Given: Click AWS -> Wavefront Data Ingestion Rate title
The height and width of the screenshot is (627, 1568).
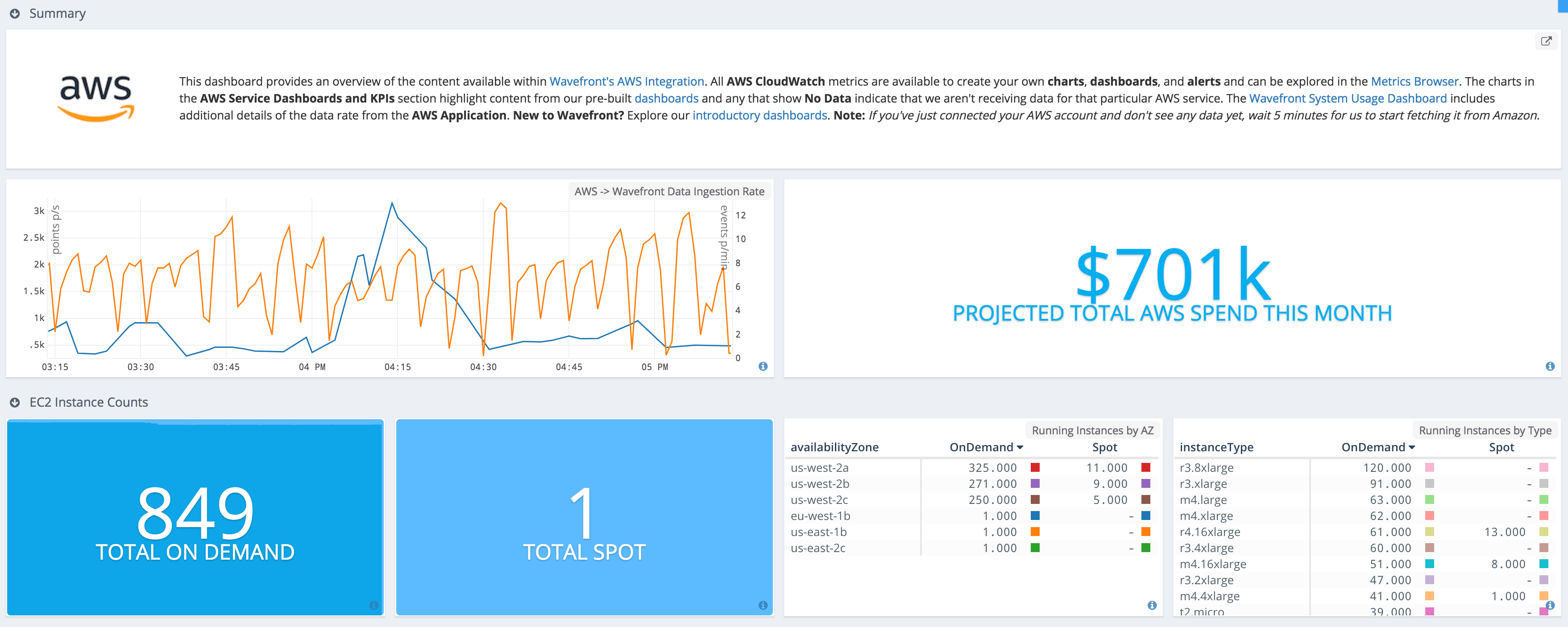Looking at the screenshot, I should [669, 192].
